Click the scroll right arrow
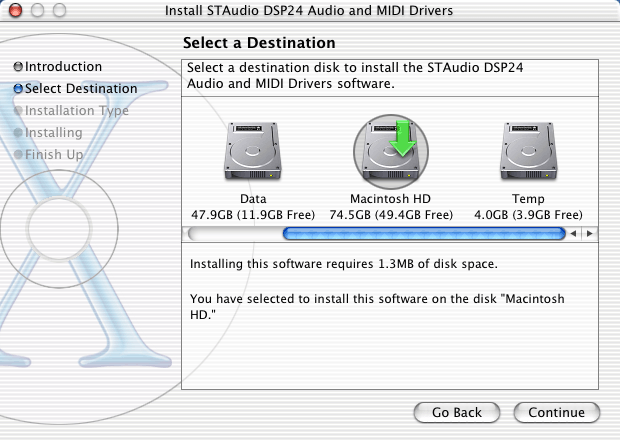 (590, 234)
